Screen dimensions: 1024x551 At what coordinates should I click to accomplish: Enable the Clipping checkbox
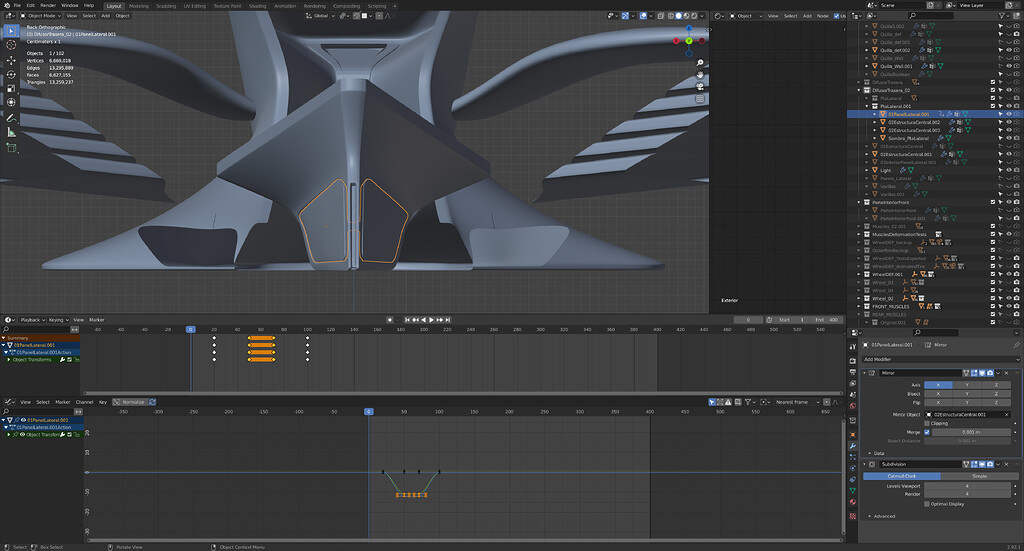pyautogui.click(x=927, y=423)
